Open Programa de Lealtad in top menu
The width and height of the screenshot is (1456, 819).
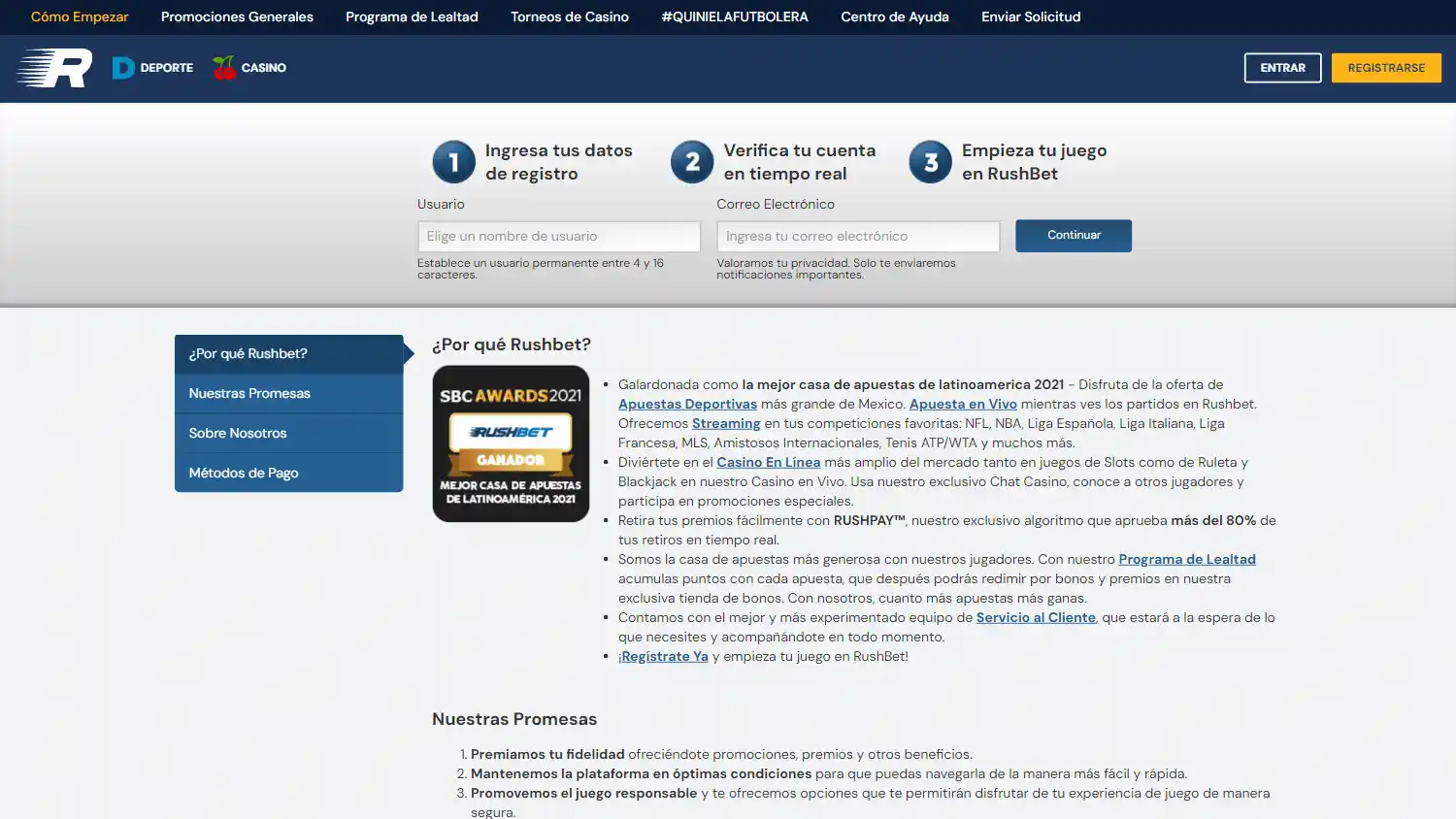(412, 16)
